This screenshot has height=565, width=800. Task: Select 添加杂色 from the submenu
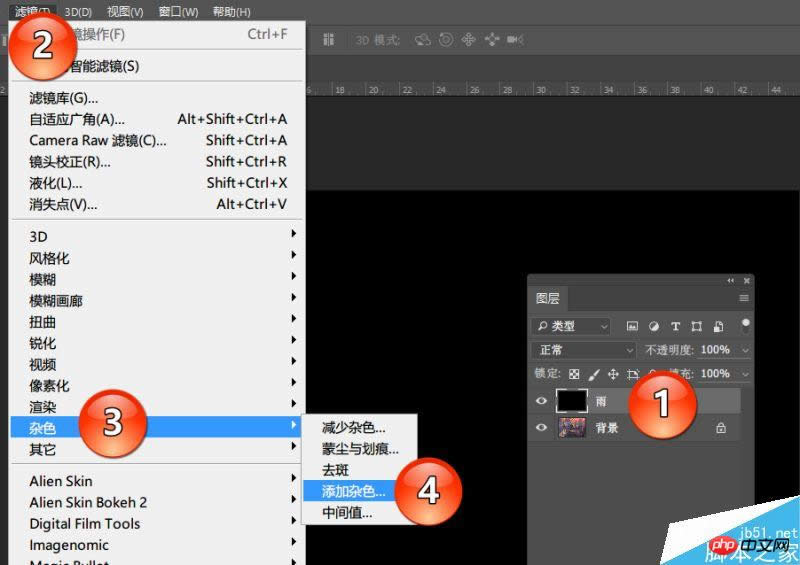(x=353, y=491)
